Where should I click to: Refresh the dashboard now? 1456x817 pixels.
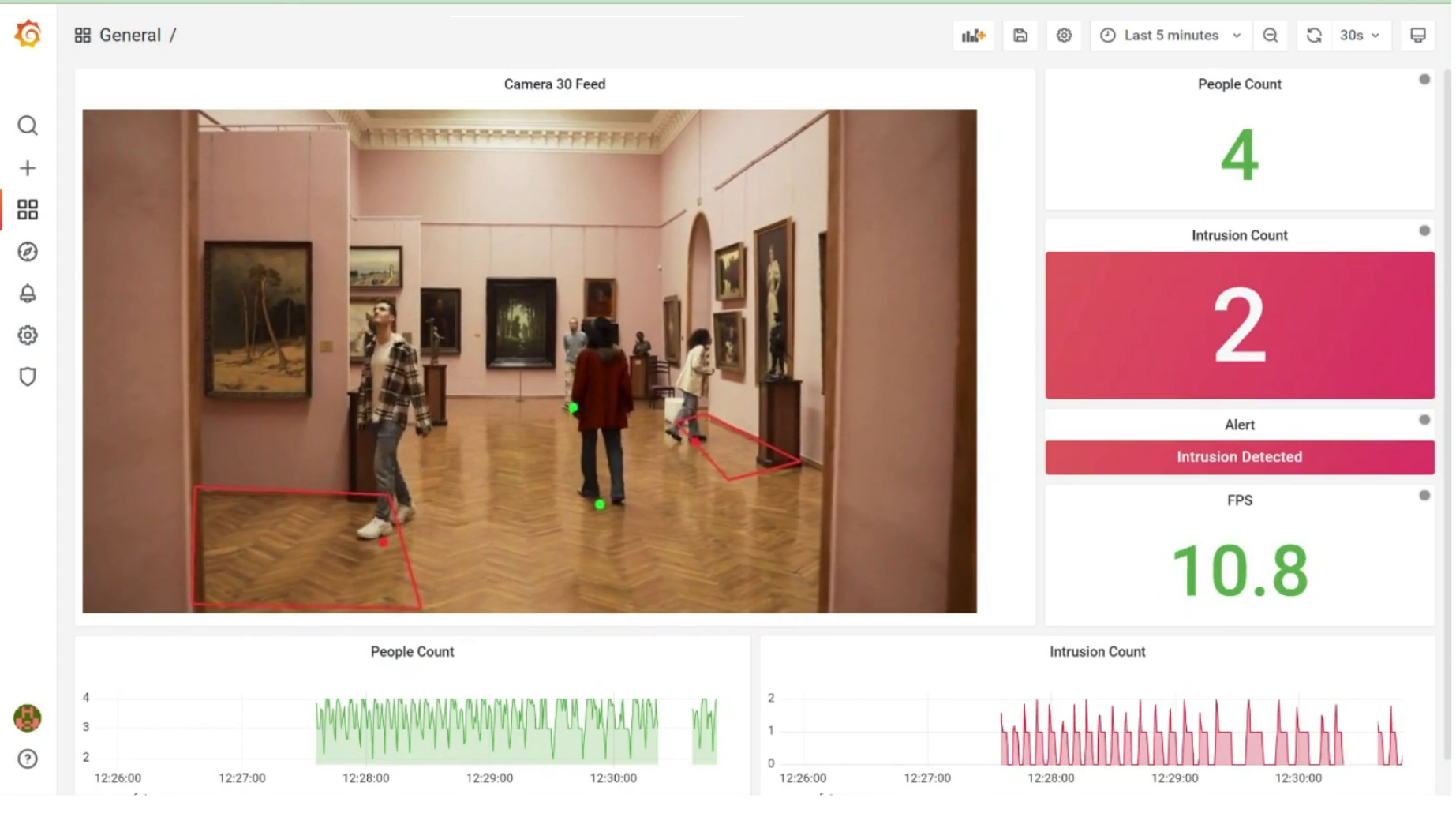pyautogui.click(x=1314, y=36)
